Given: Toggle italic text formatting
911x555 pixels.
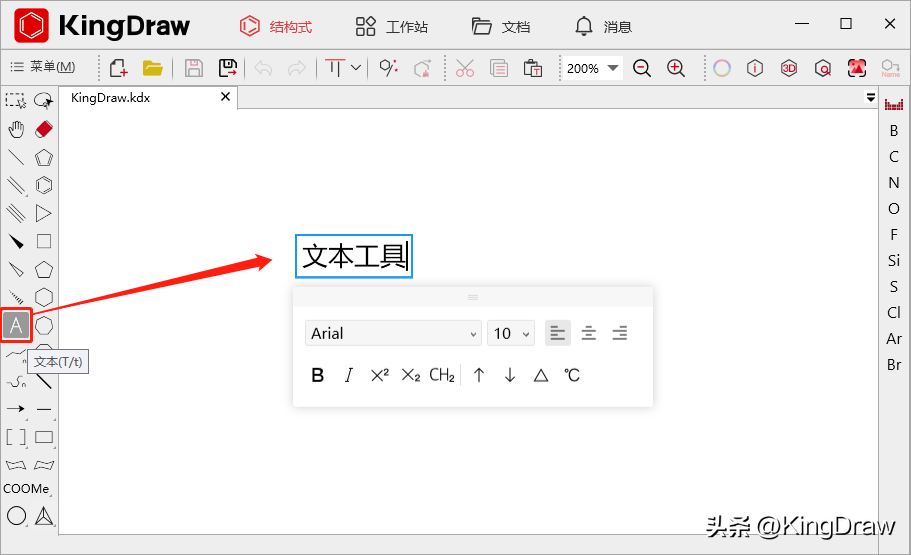Looking at the screenshot, I should pos(349,375).
